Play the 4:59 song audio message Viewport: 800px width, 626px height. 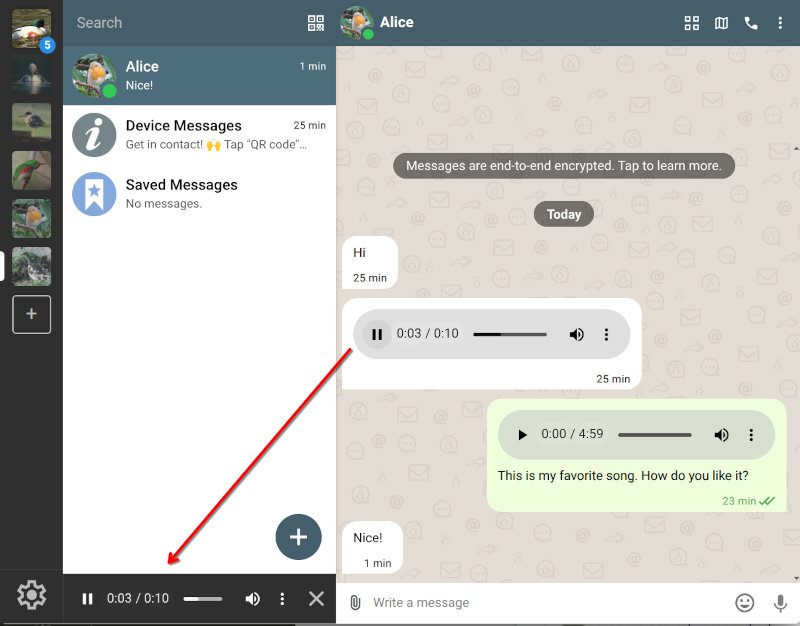click(522, 435)
